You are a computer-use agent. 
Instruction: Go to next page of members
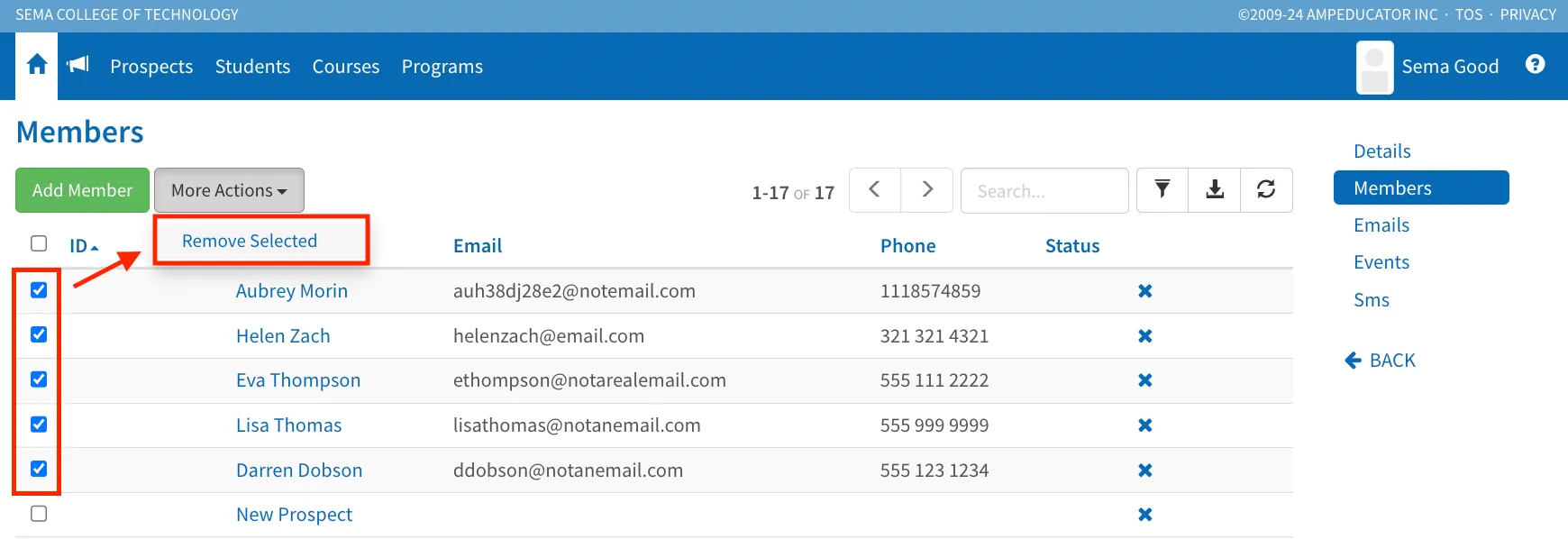(x=927, y=189)
